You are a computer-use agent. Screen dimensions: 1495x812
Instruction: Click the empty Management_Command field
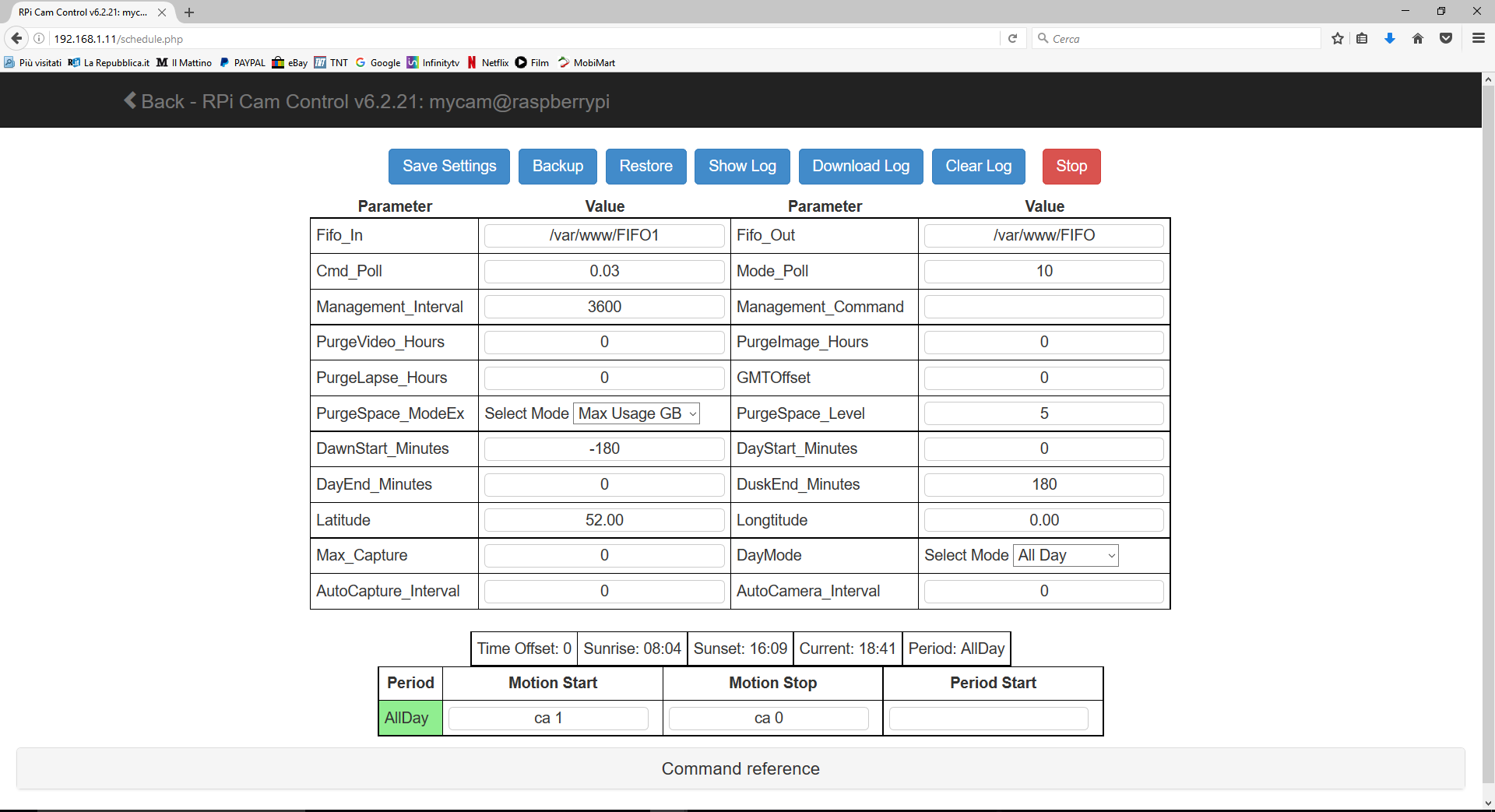[x=1044, y=307]
